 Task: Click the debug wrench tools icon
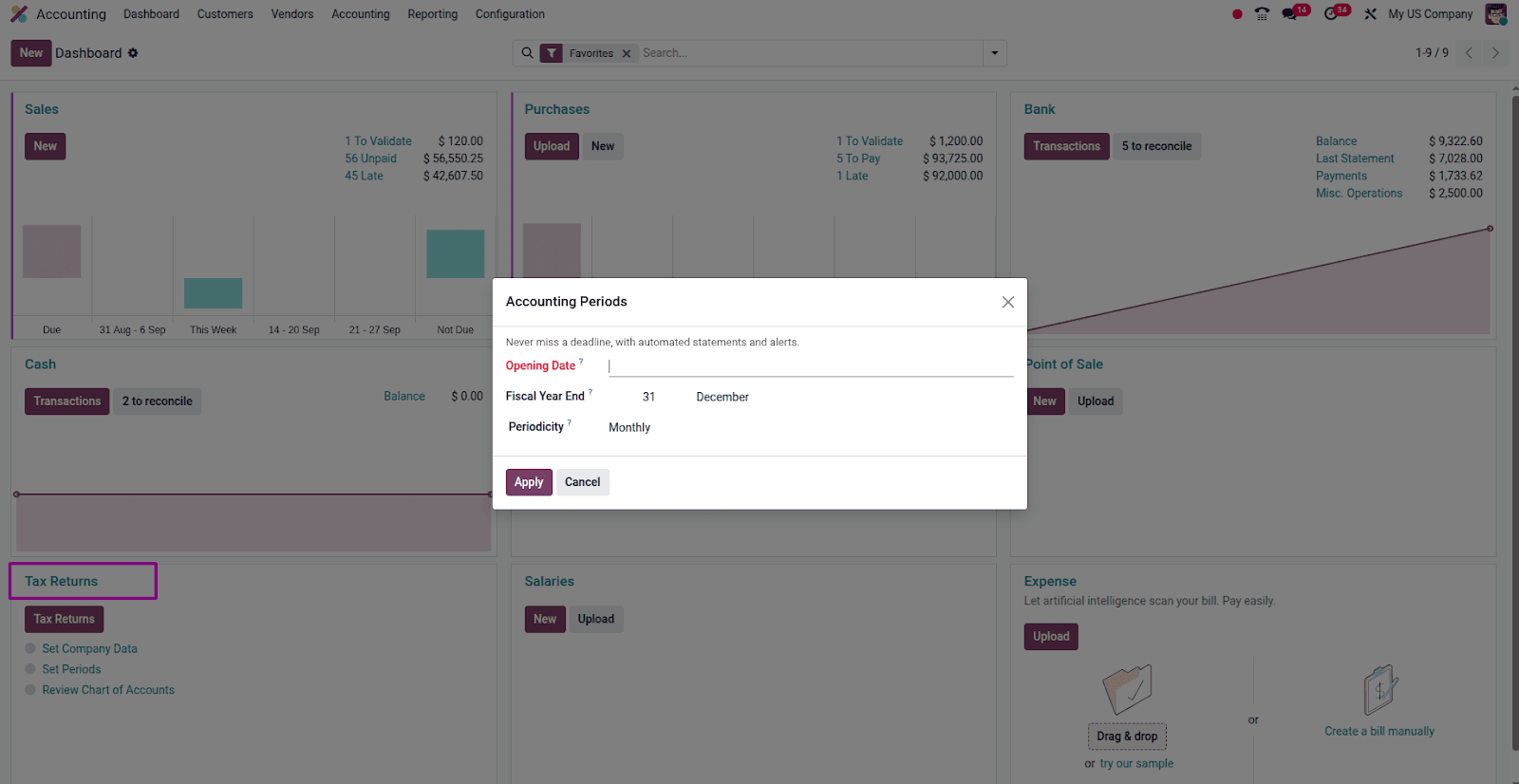[x=1370, y=14]
